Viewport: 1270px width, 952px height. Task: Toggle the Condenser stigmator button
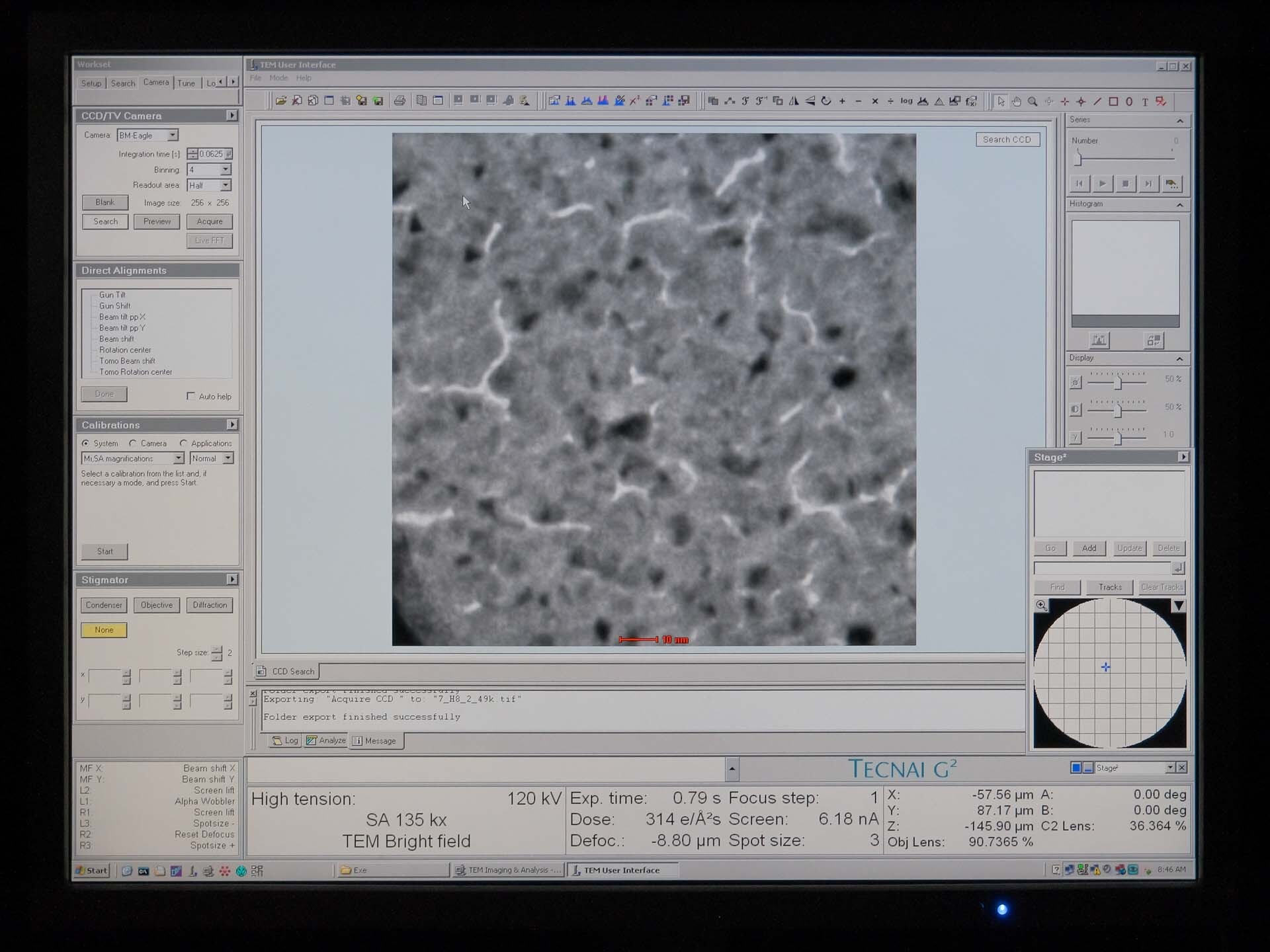(104, 605)
